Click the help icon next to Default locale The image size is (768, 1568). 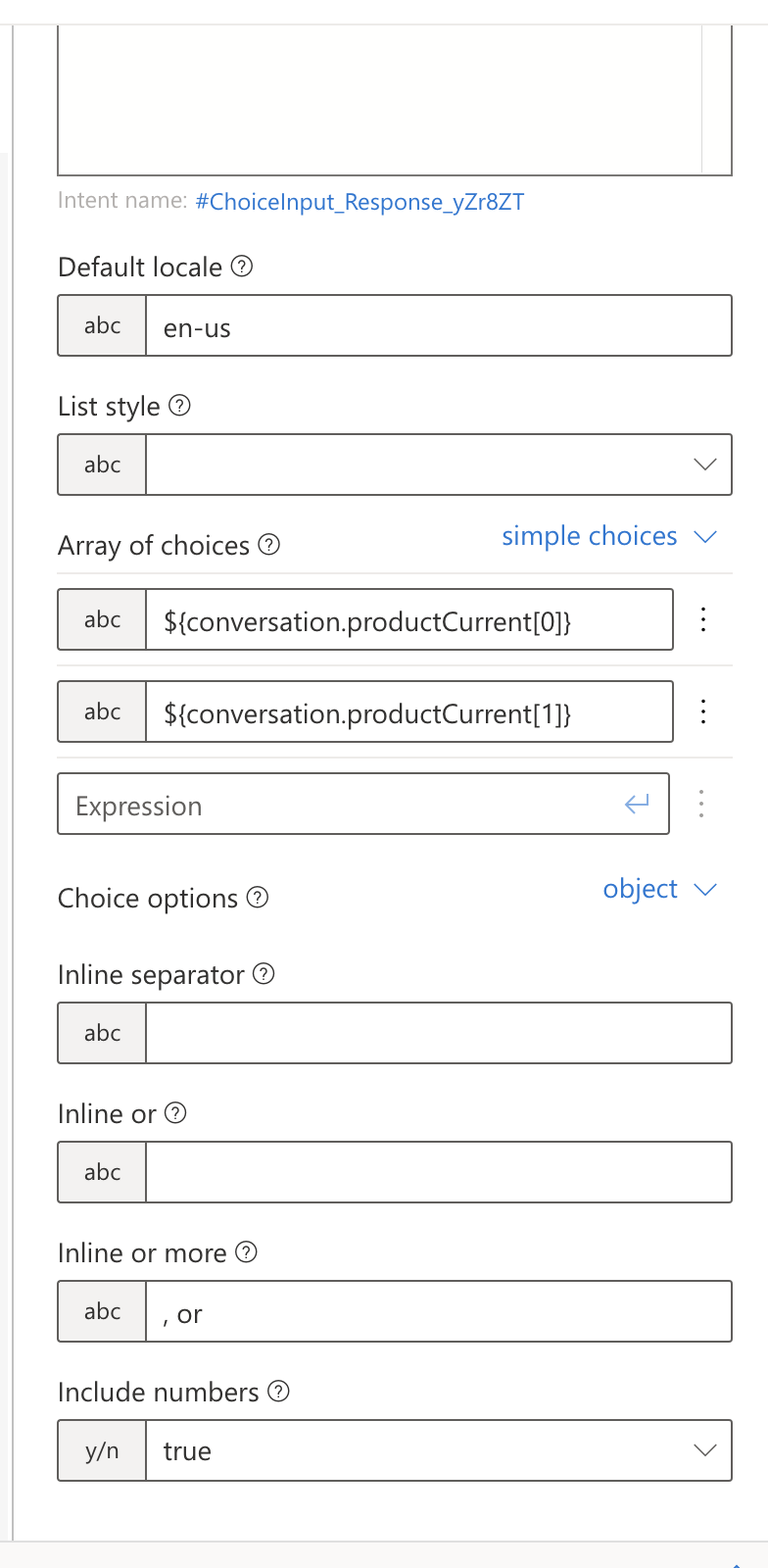coord(241,267)
